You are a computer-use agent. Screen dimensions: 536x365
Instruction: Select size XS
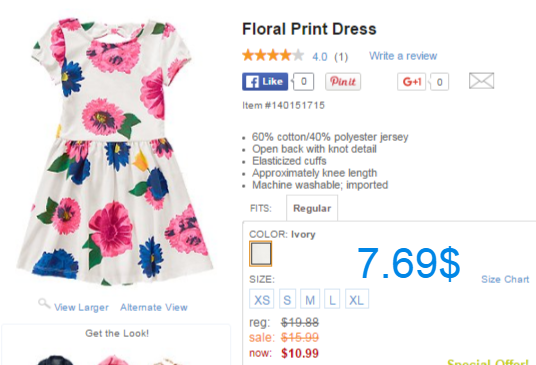262,299
